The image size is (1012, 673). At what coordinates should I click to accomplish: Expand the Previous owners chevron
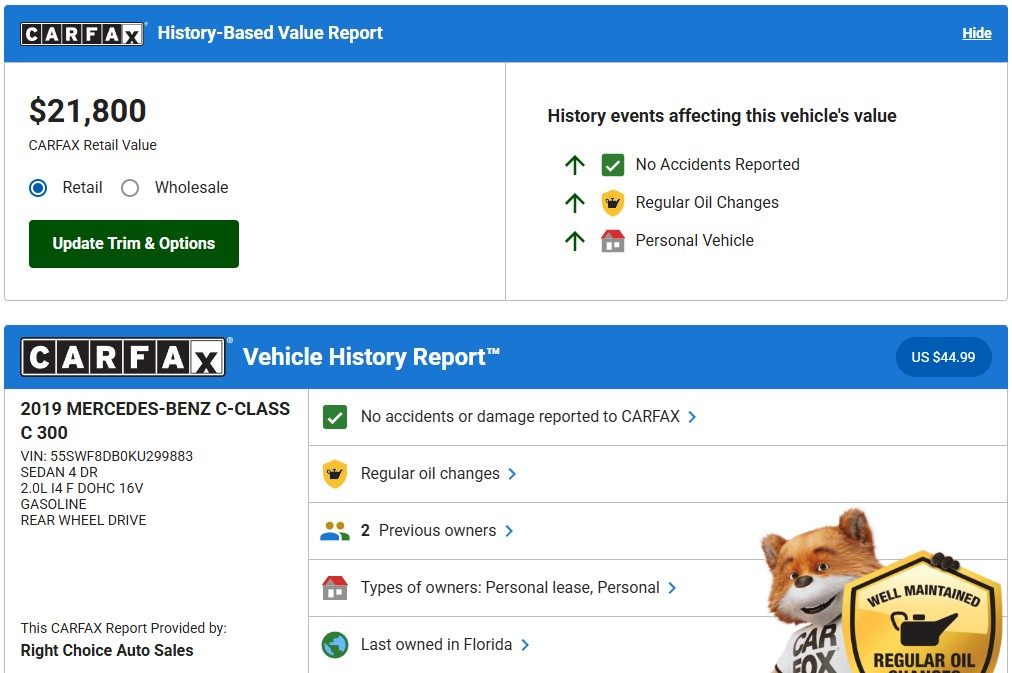(509, 531)
